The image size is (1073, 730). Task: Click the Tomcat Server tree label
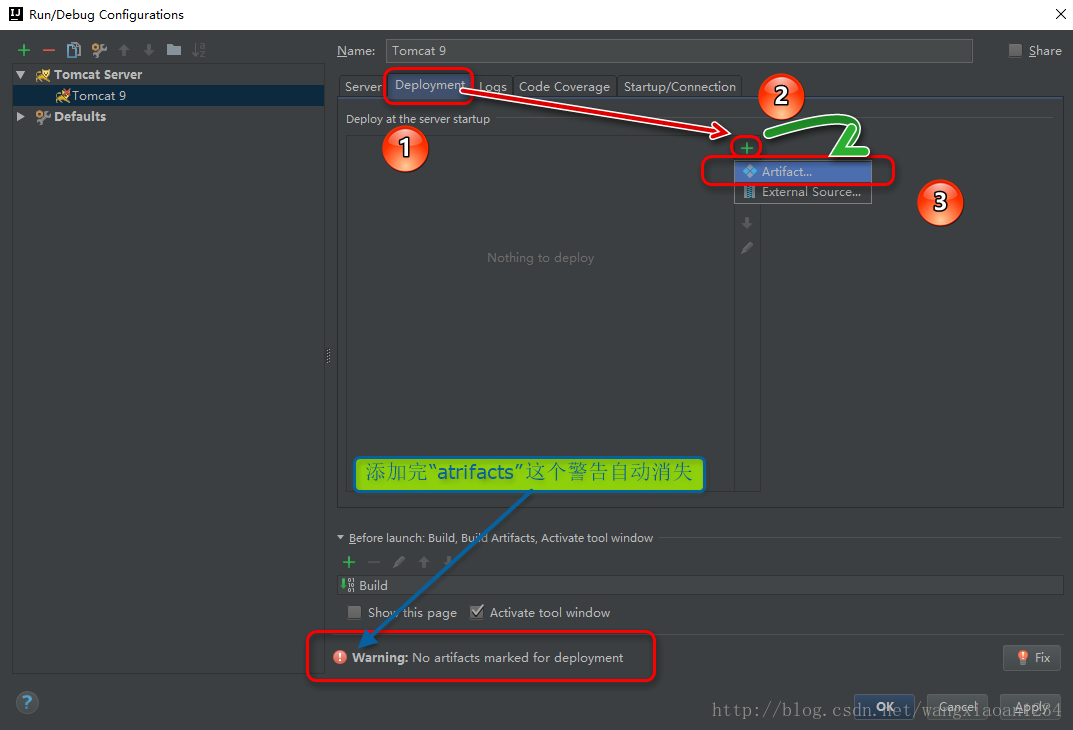(x=98, y=75)
